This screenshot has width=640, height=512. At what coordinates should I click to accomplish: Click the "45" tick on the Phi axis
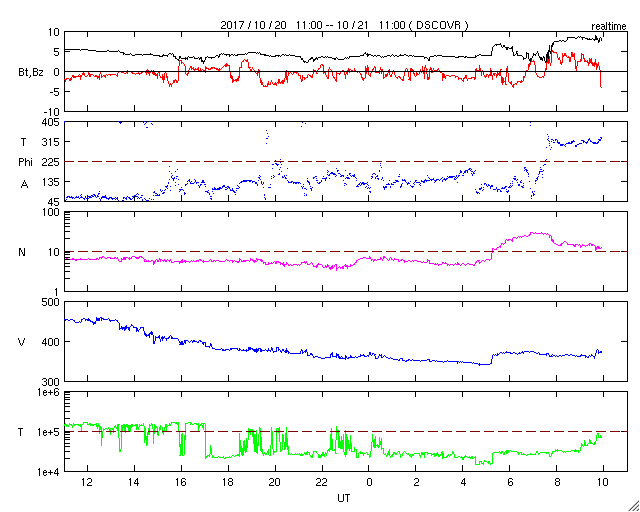click(53, 202)
